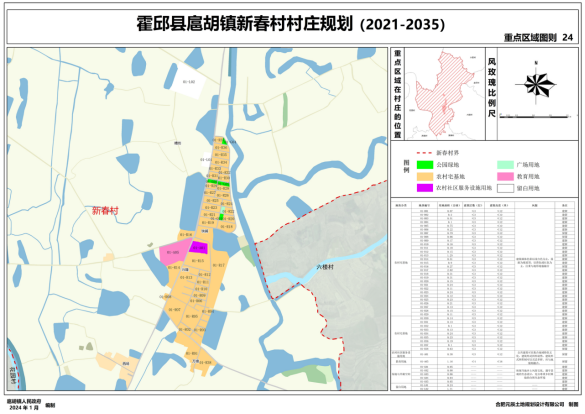Click the bright green 公园绿地 legend swatch
Viewport: 585px width, 414px height.
[425, 165]
